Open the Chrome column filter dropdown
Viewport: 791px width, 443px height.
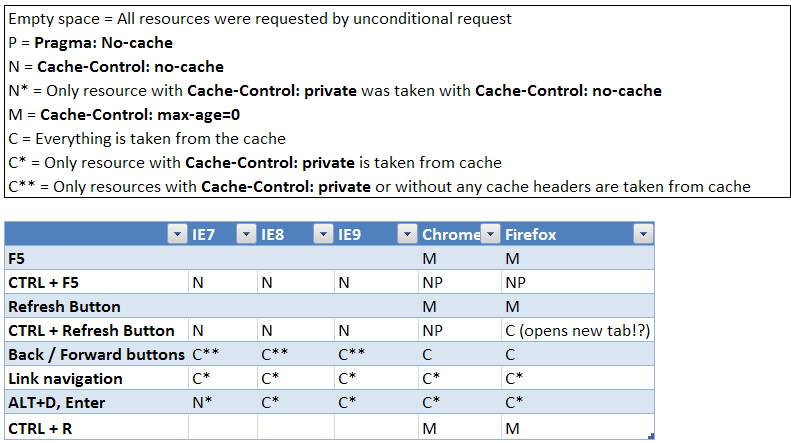coord(490,234)
